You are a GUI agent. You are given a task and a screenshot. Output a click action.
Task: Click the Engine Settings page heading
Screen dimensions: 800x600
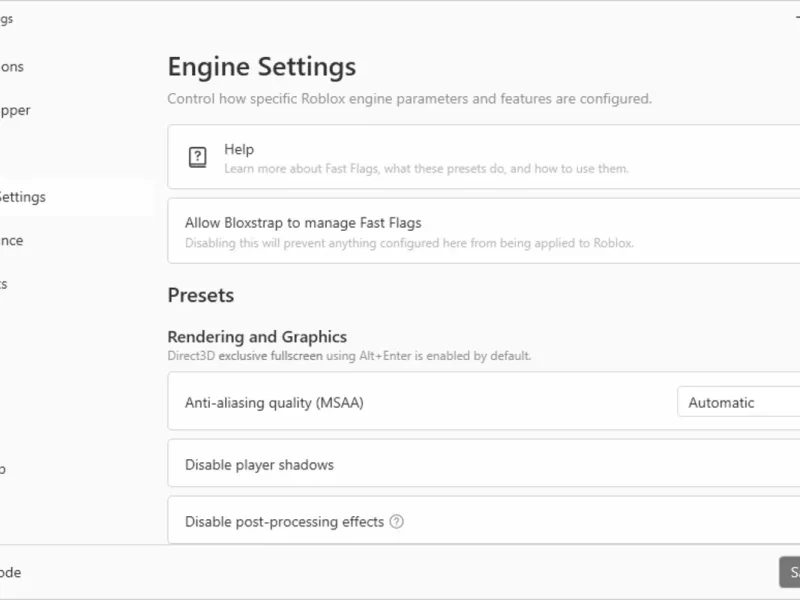tap(262, 67)
